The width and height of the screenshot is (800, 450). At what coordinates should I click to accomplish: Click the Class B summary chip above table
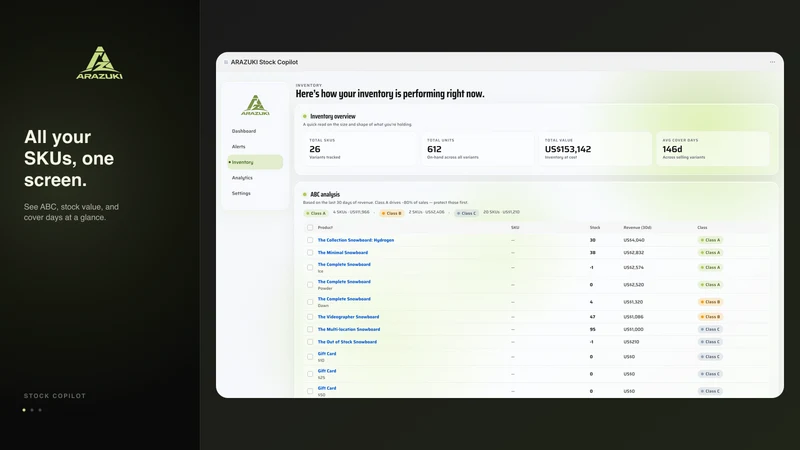coord(391,213)
